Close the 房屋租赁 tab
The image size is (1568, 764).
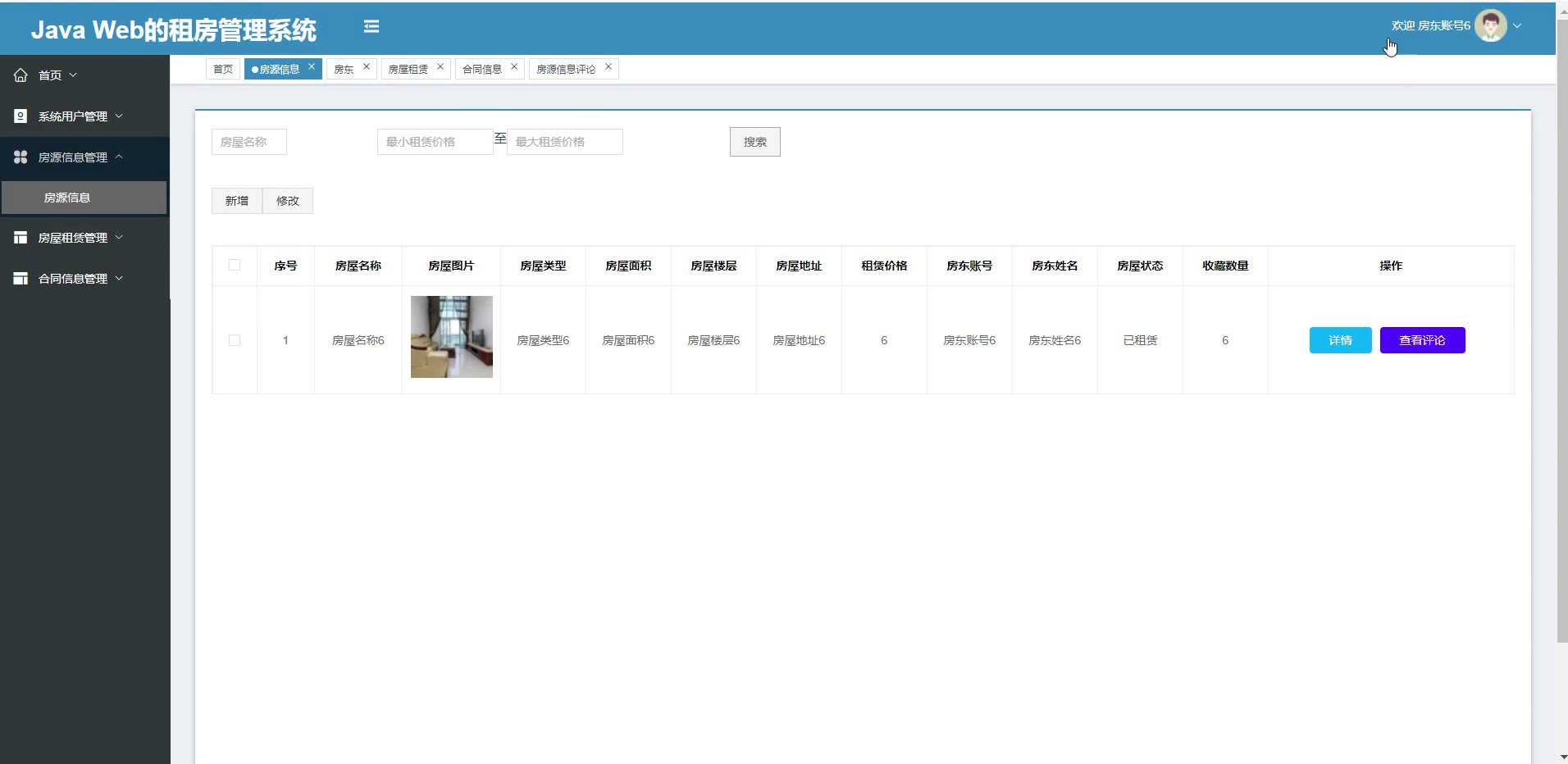click(440, 67)
